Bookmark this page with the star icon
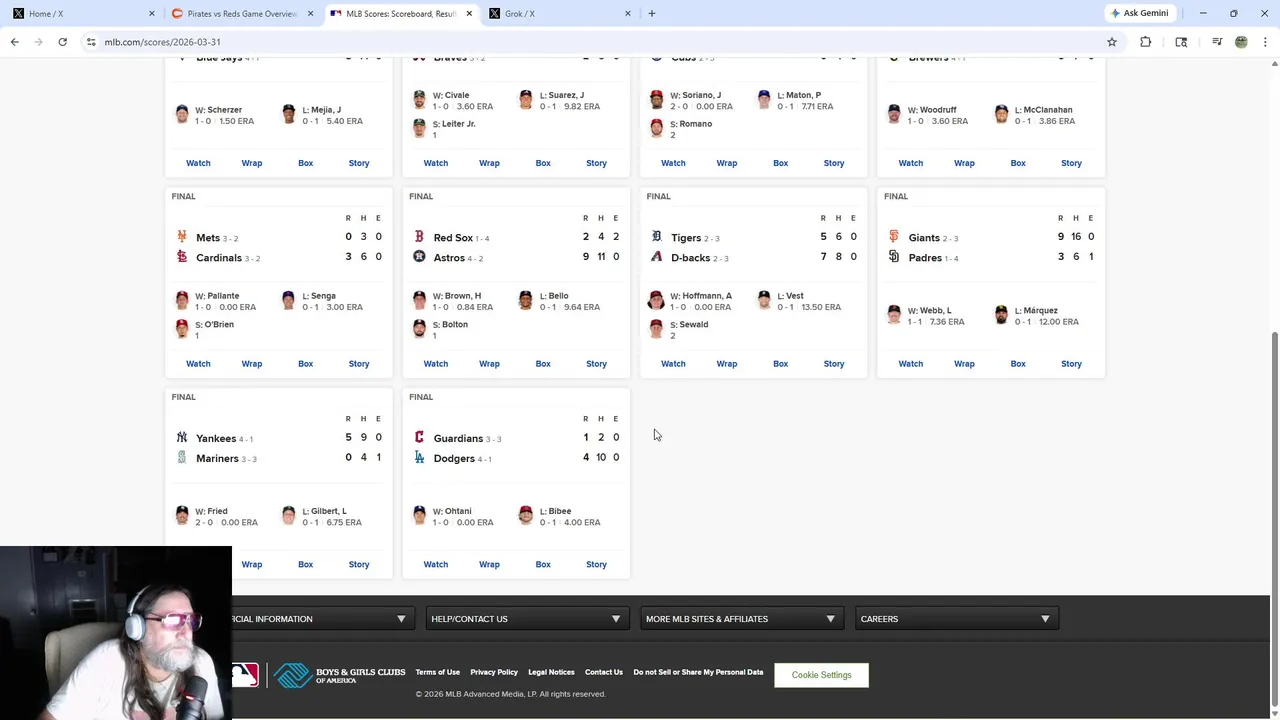The height and width of the screenshot is (720, 1280). tap(1111, 42)
